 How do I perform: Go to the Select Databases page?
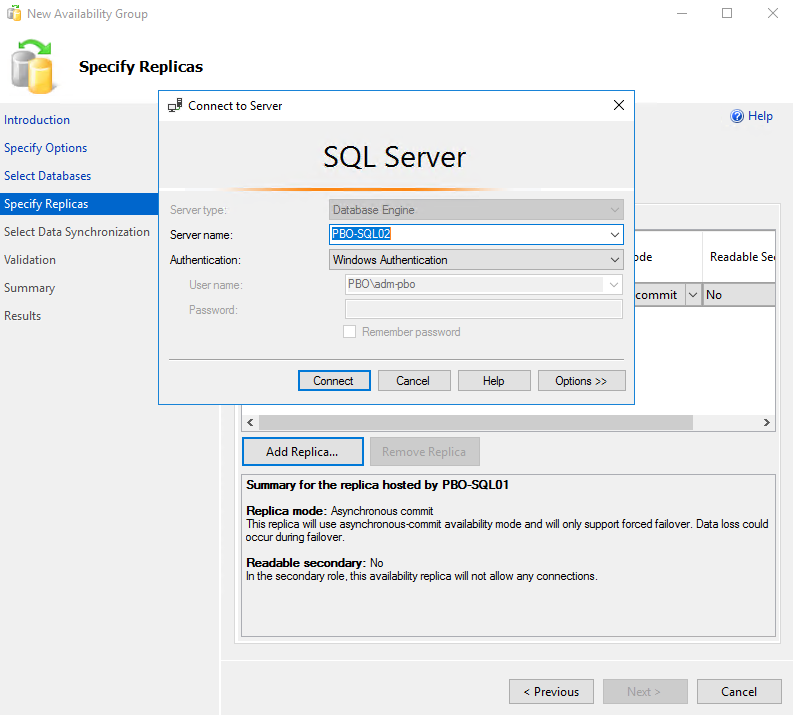[x=48, y=176]
